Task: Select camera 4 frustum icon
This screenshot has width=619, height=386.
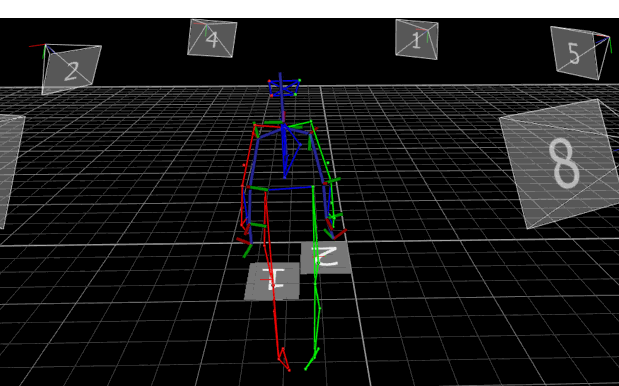Action: click(212, 38)
